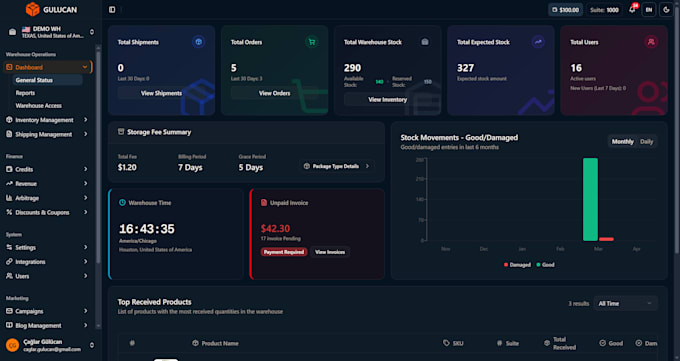Open Package Type Details
Viewport: 680px width, 361px height.
pos(337,166)
